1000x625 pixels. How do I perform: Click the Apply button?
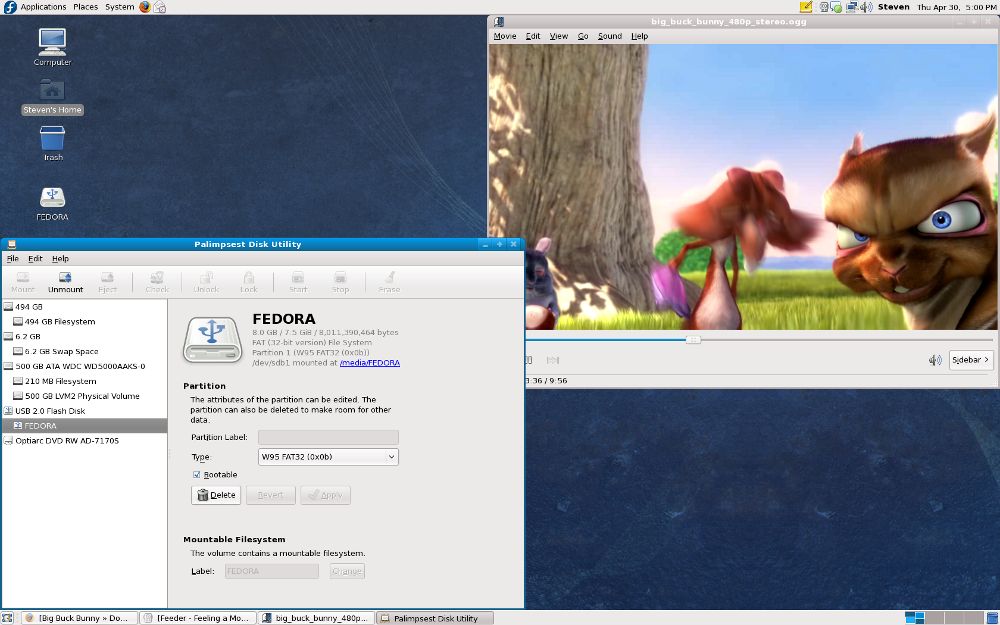pyautogui.click(x=325, y=495)
